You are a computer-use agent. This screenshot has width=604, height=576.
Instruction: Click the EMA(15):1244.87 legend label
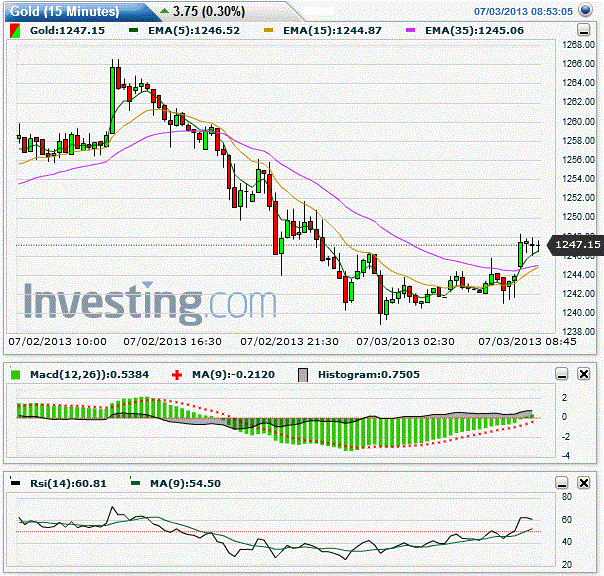332,30
